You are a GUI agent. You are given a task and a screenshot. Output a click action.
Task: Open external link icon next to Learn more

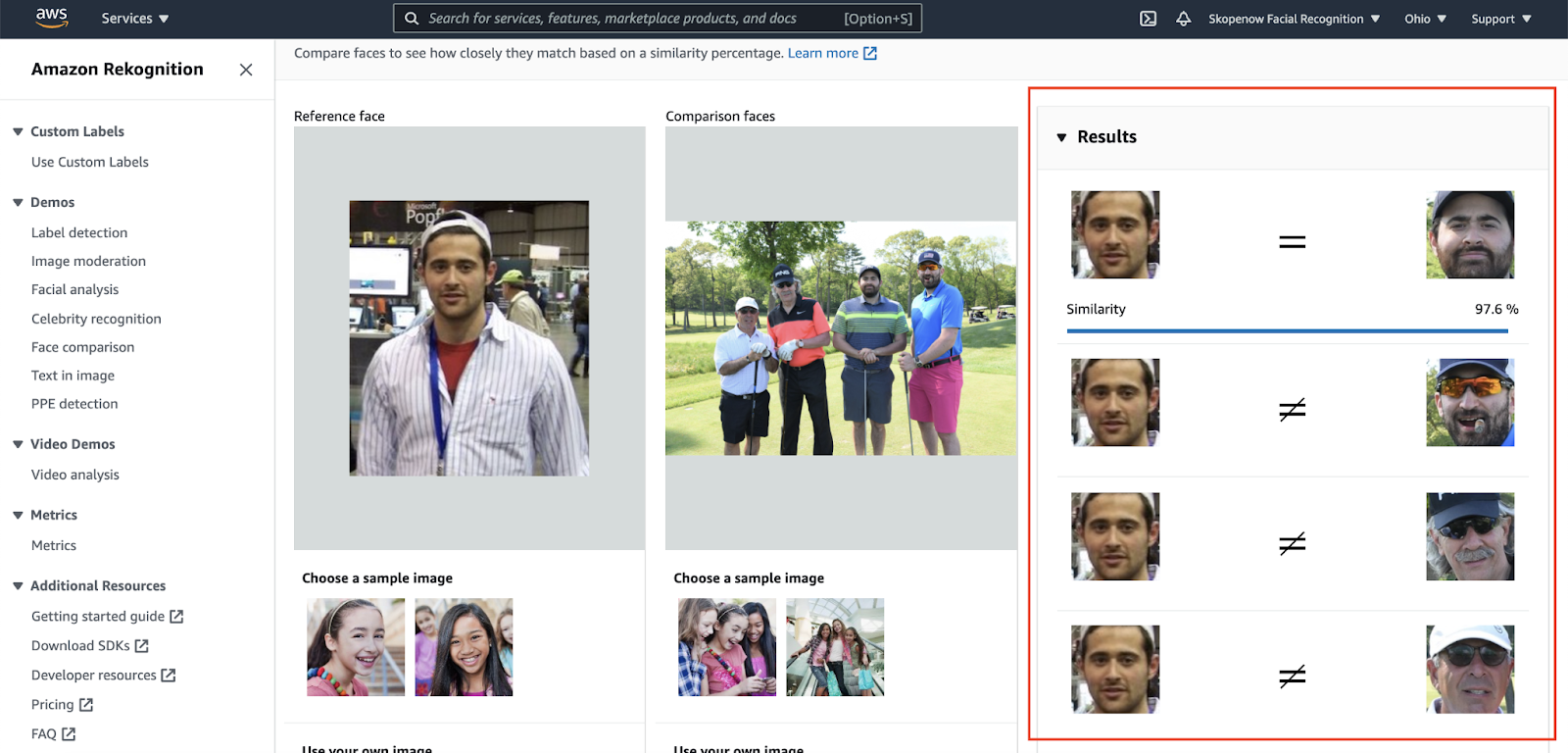870,53
